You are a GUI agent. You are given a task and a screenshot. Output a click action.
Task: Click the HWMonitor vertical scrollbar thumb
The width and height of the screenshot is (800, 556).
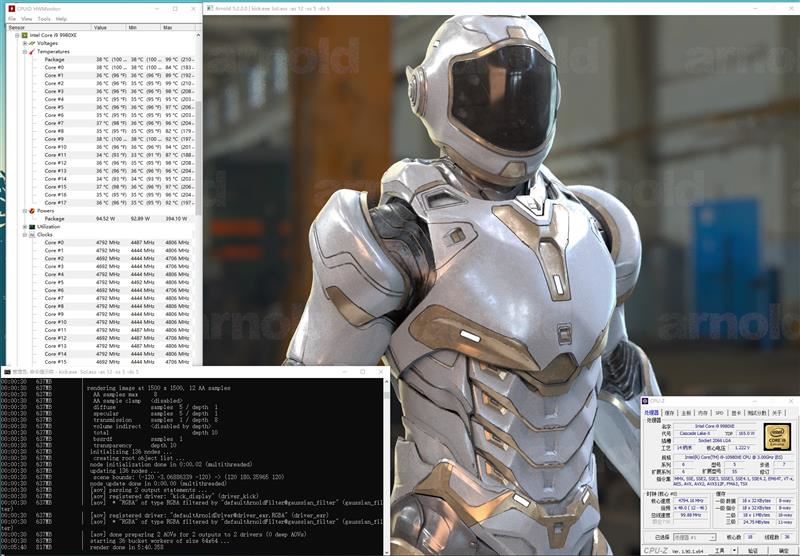[198, 158]
